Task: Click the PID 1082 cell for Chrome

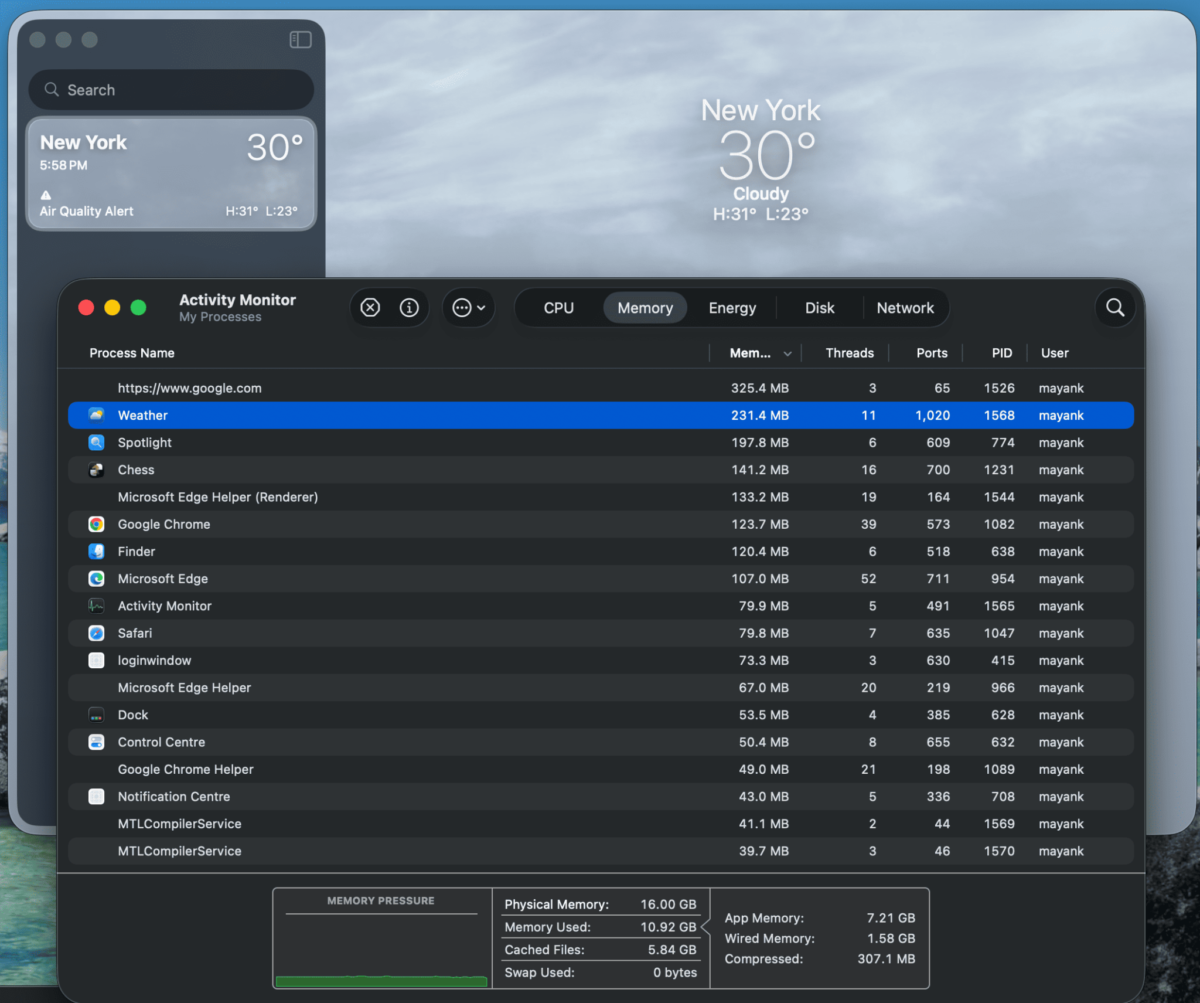Action: (x=999, y=524)
